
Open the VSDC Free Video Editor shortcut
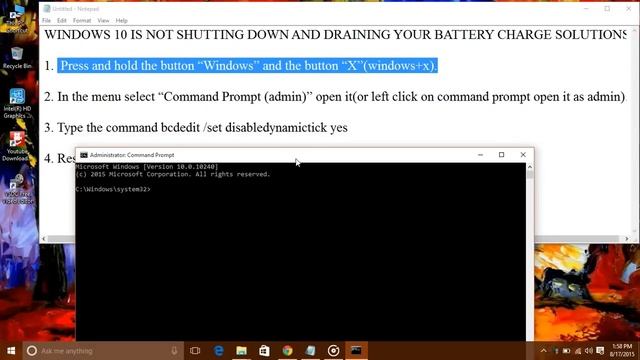[x=18, y=190]
